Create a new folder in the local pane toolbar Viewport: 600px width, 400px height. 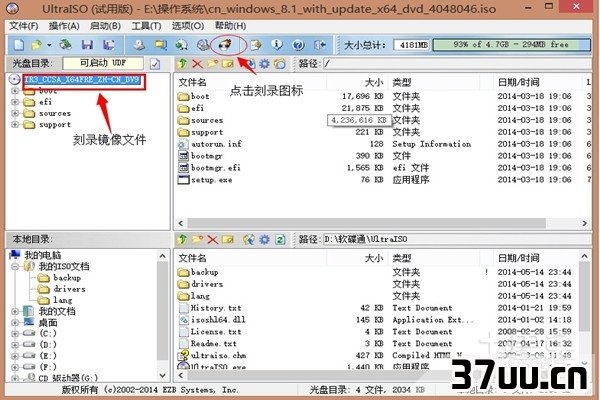tap(197, 240)
